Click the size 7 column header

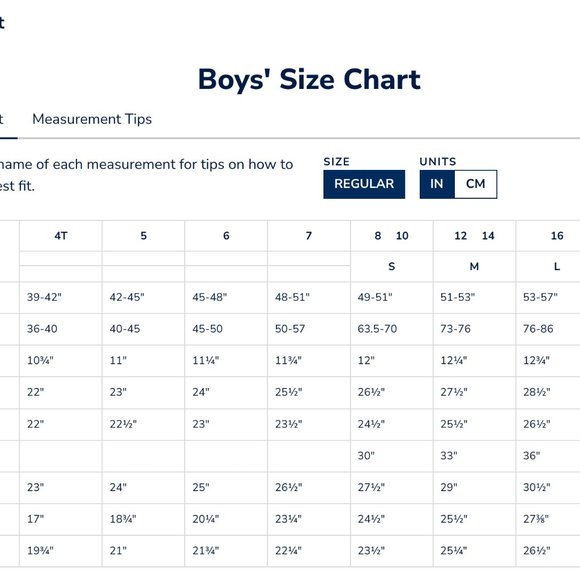[309, 236]
